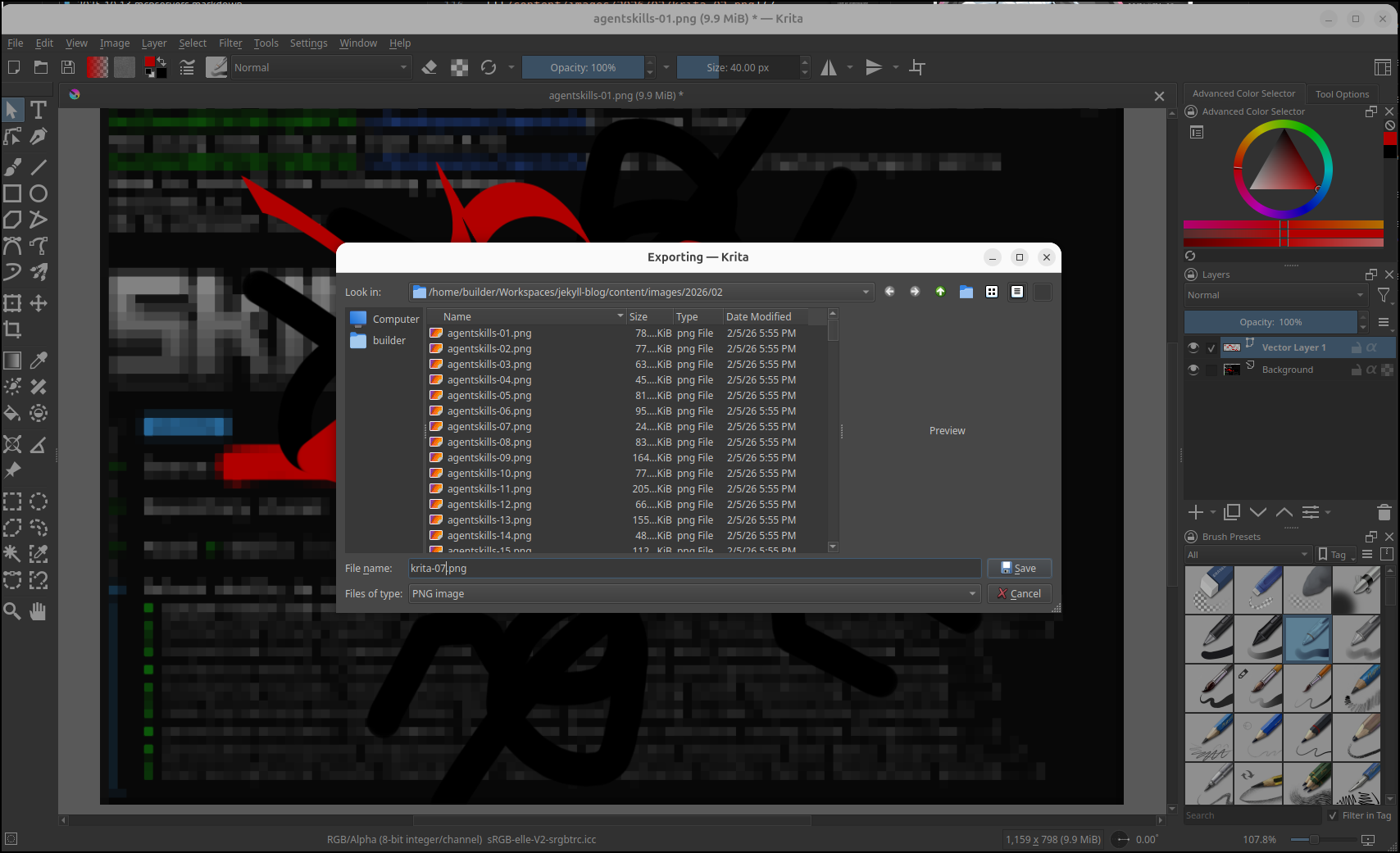Open the Files of type dropdown
The width and height of the screenshot is (1400, 853).
pos(694,593)
